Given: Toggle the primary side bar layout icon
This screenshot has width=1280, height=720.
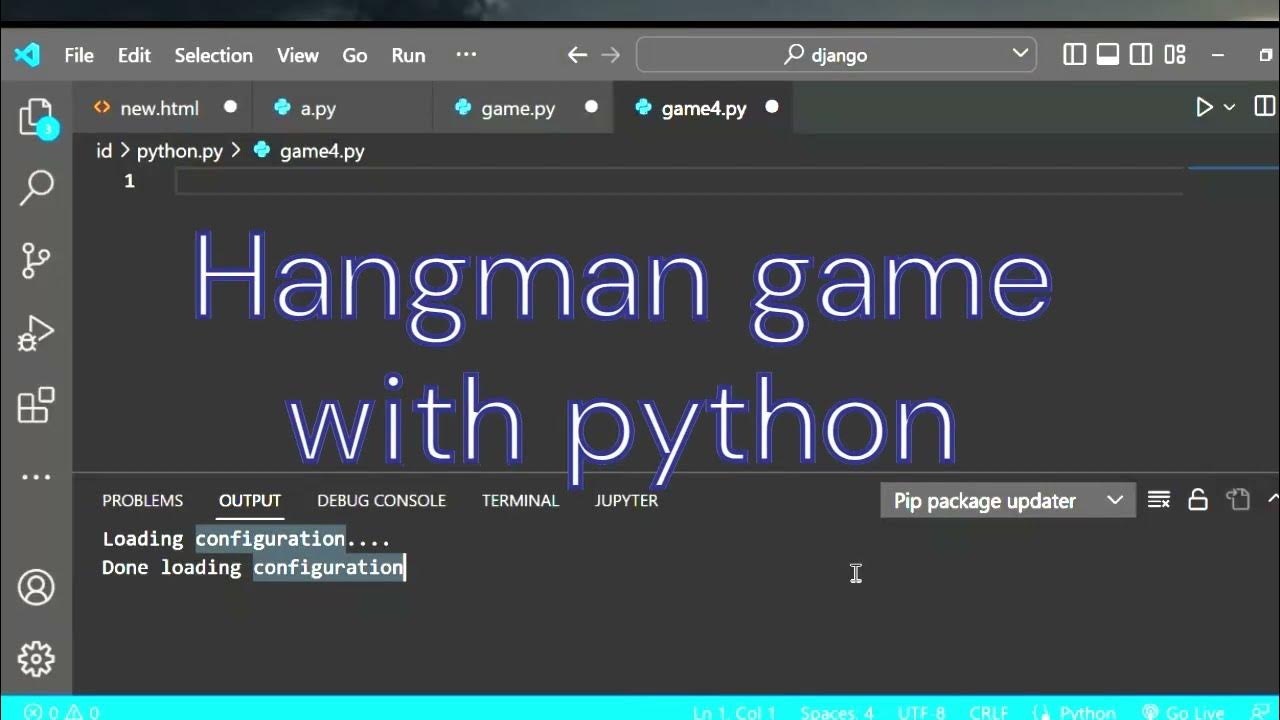Looking at the screenshot, I should tap(1075, 55).
